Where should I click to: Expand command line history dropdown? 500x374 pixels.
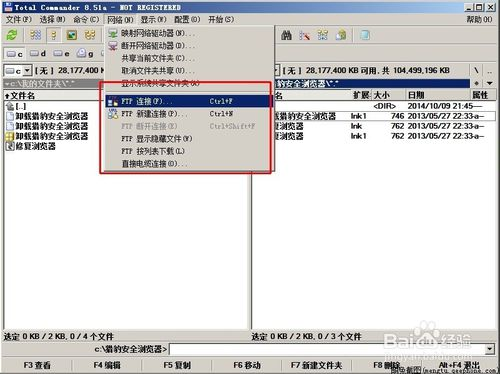(x=489, y=349)
